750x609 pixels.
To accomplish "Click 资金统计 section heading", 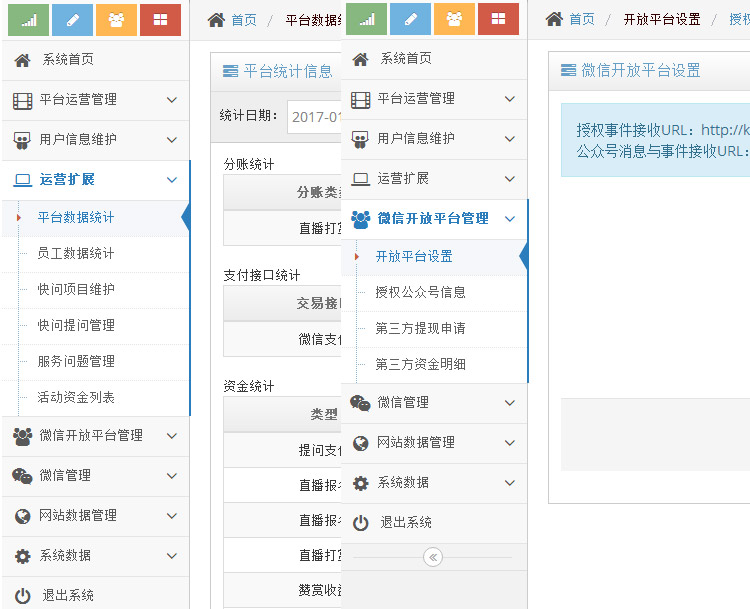I will [x=249, y=387].
